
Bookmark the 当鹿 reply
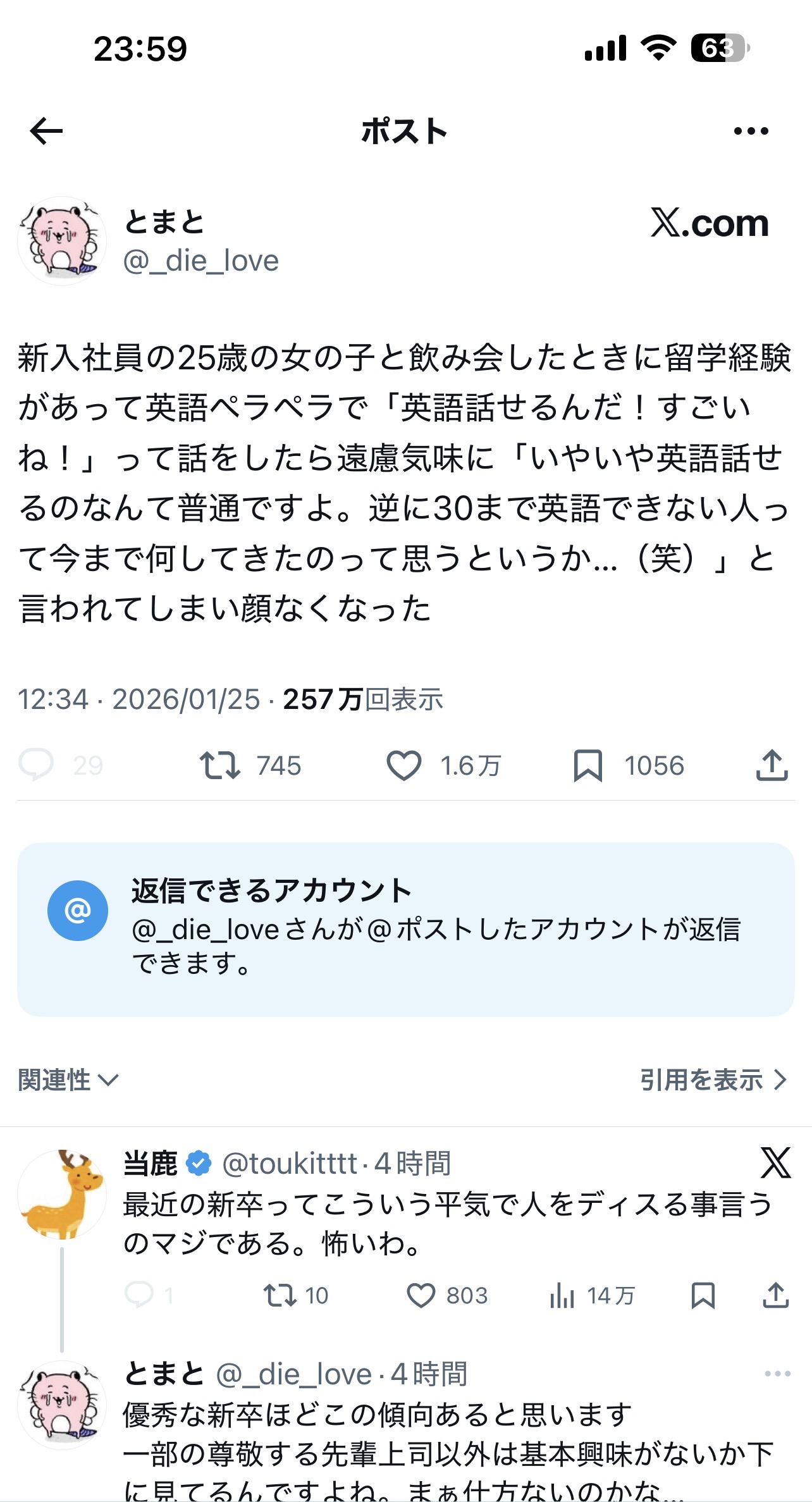pyautogui.click(x=703, y=1295)
